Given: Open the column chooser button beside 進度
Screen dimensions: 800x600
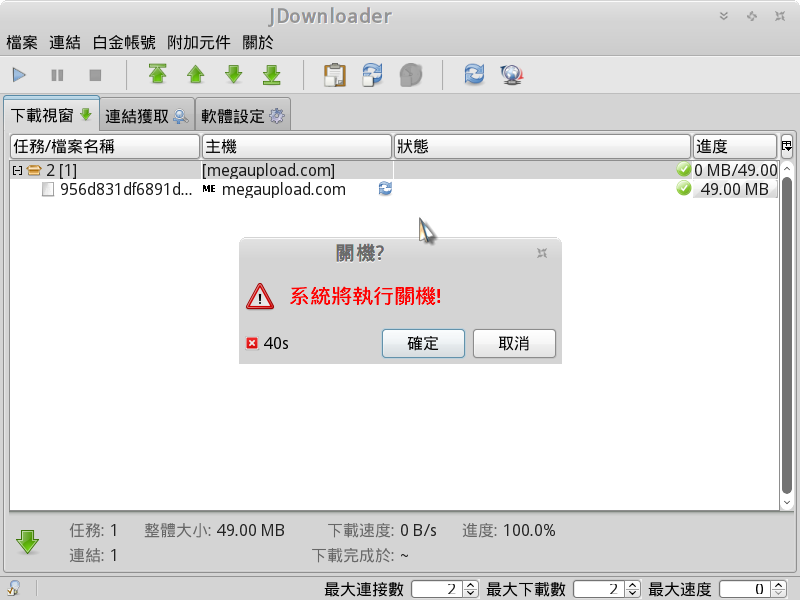Looking at the screenshot, I should pyautogui.click(x=786, y=147).
